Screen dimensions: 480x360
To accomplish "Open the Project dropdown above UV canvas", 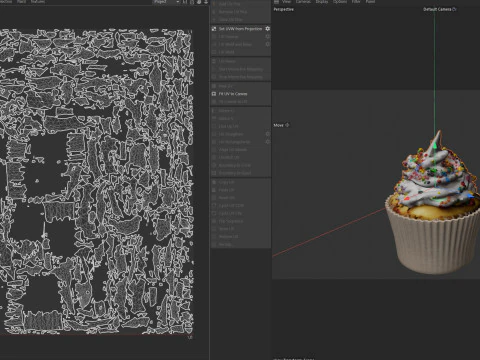I will pos(166,2).
